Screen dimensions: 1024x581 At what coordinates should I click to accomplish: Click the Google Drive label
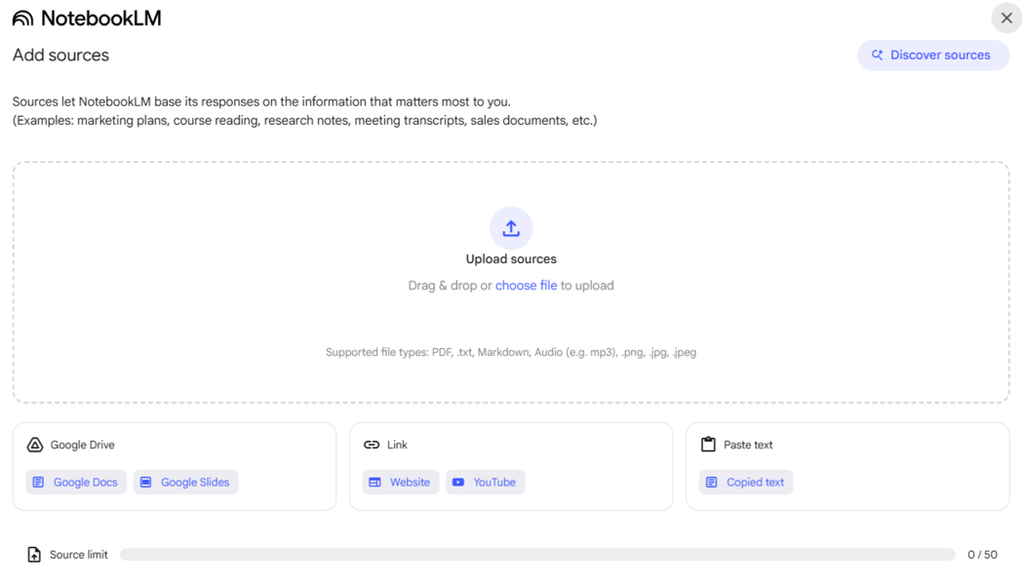[x=82, y=445]
